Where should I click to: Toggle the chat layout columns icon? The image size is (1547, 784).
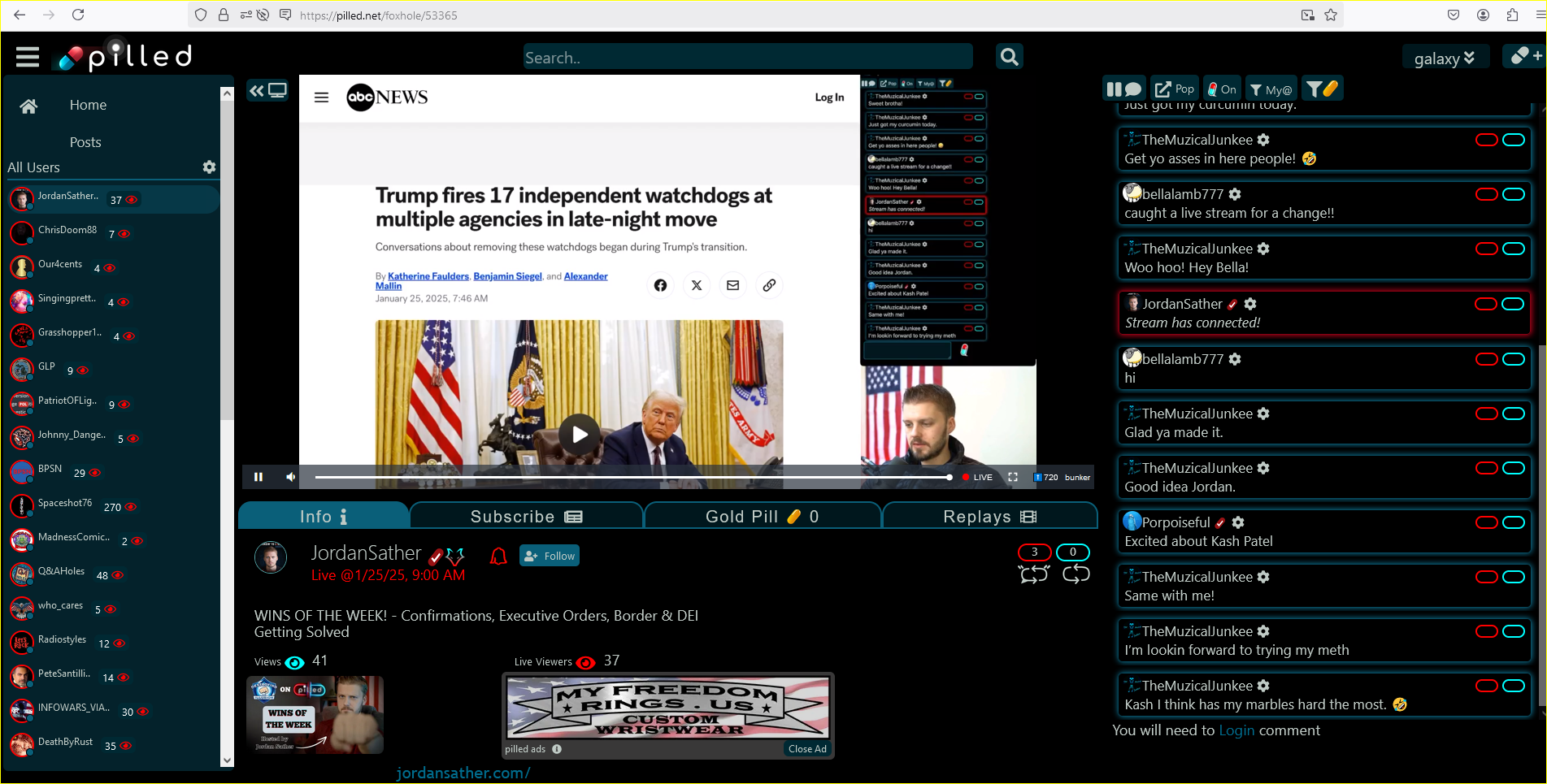1123,89
